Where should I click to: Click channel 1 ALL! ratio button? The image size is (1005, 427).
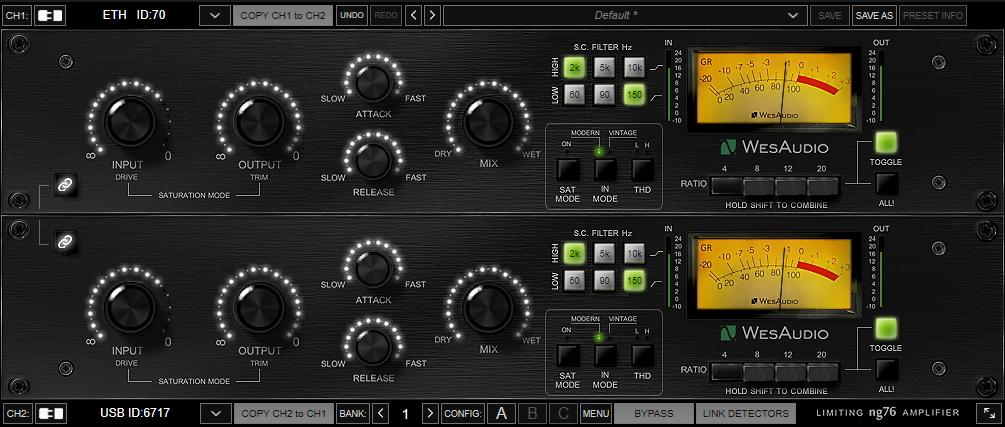pyautogui.click(x=886, y=184)
